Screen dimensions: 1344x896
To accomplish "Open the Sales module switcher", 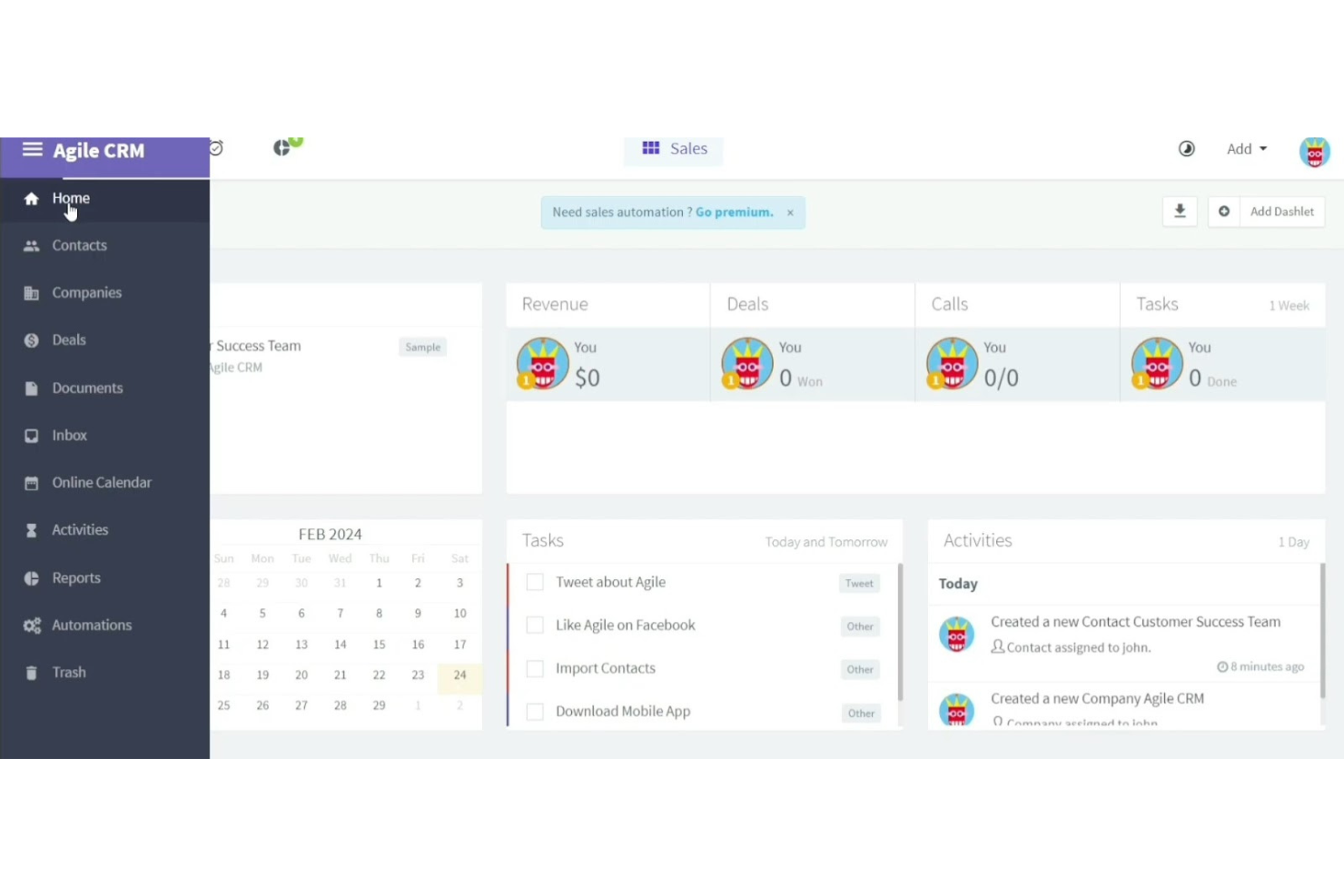I will tap(674, 149).
